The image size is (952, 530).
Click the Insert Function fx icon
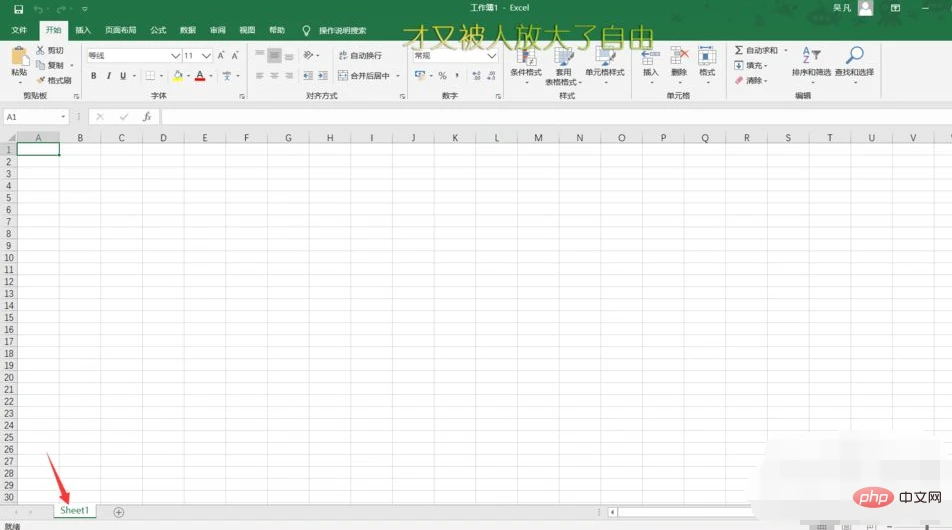pos(147,117)
